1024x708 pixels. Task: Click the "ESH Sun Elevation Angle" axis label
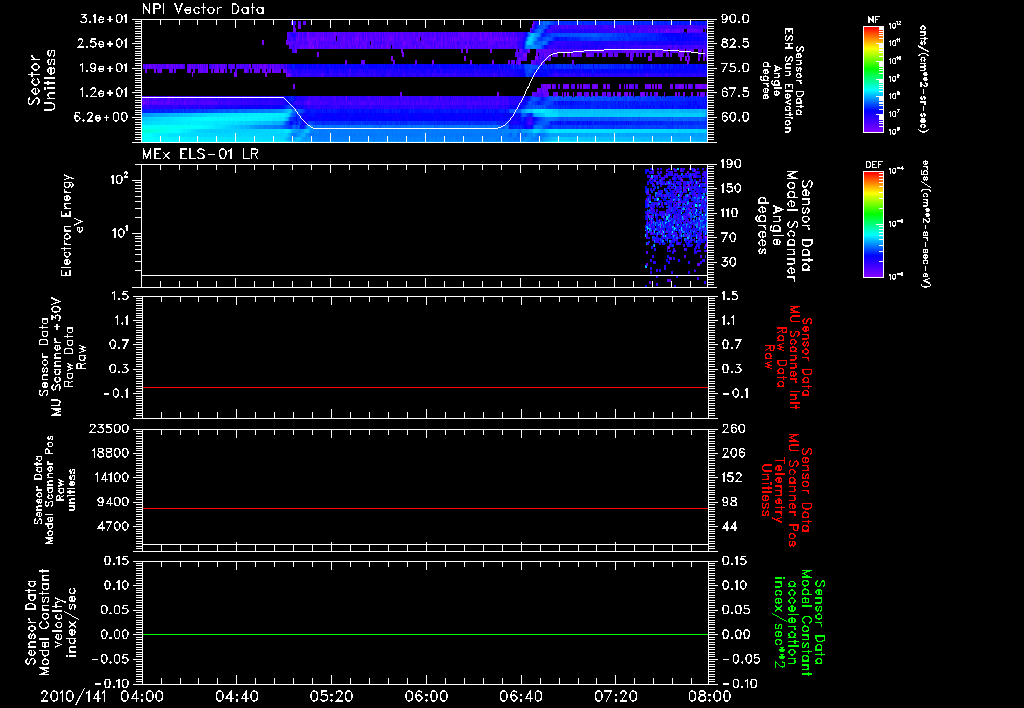782,80
